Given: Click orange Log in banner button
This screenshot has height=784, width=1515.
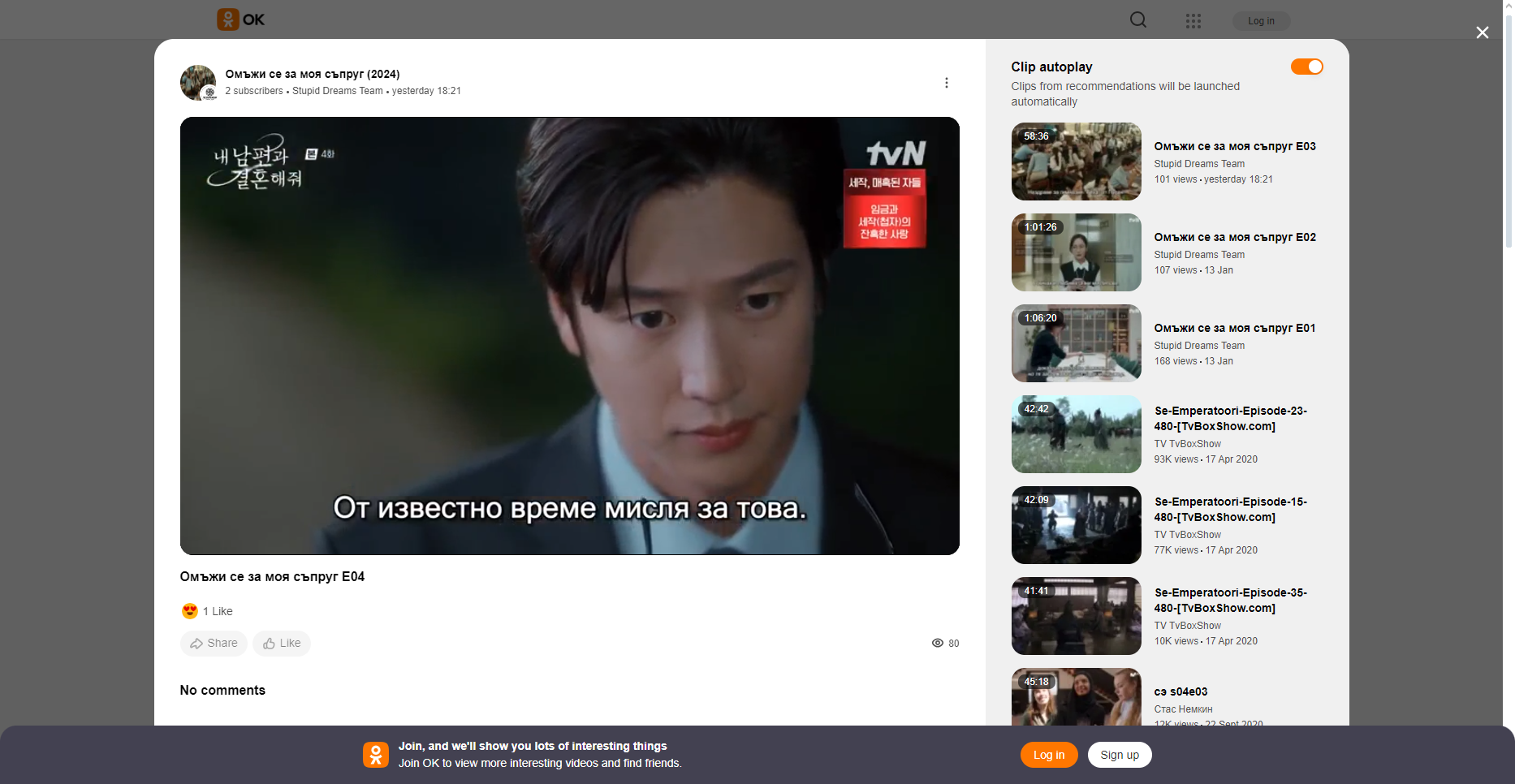Looking at the screenshot, I should [x=1048, y=755].
